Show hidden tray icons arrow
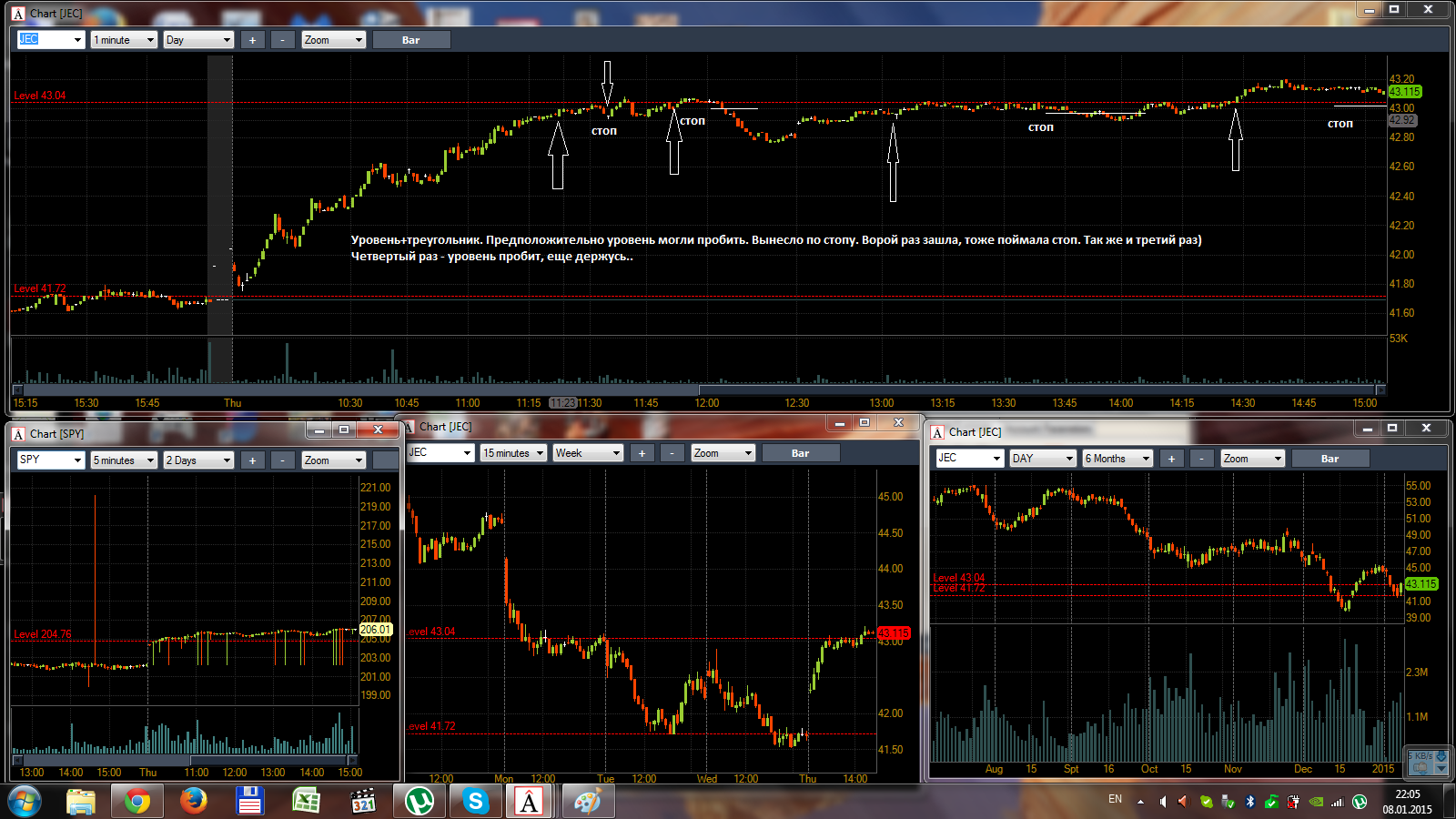This screenshot has width=1456, height=819. point(1141,802)
